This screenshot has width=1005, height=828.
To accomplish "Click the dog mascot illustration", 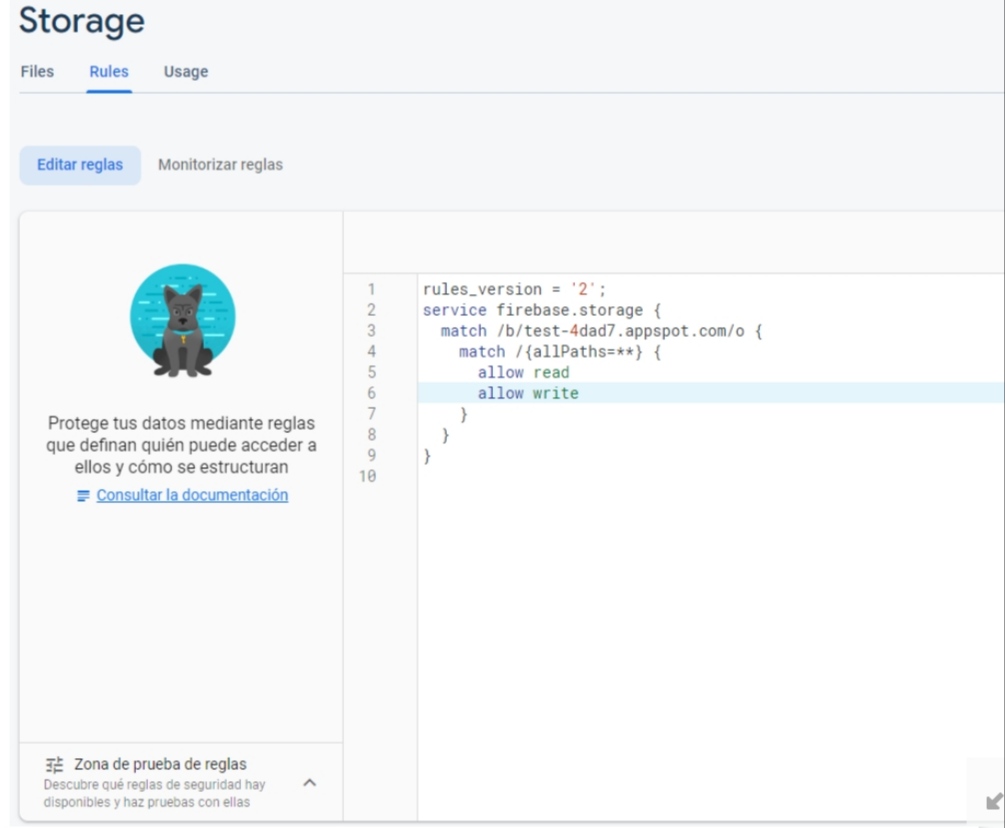I will coord(183,321).
